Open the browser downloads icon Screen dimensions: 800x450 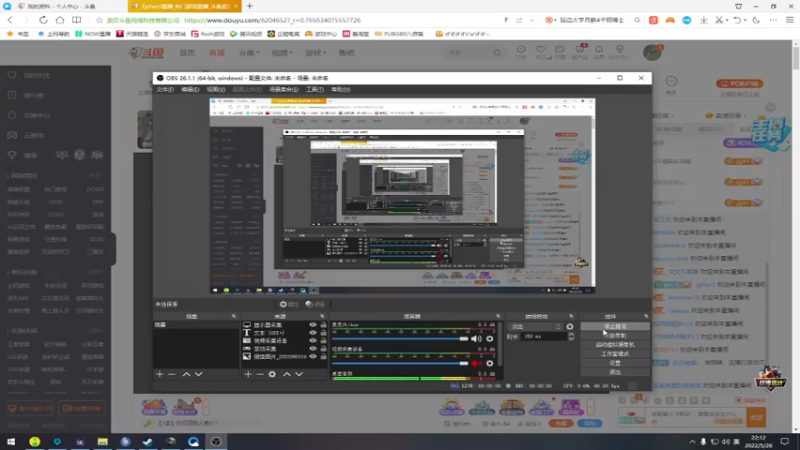tap(704, 20)
